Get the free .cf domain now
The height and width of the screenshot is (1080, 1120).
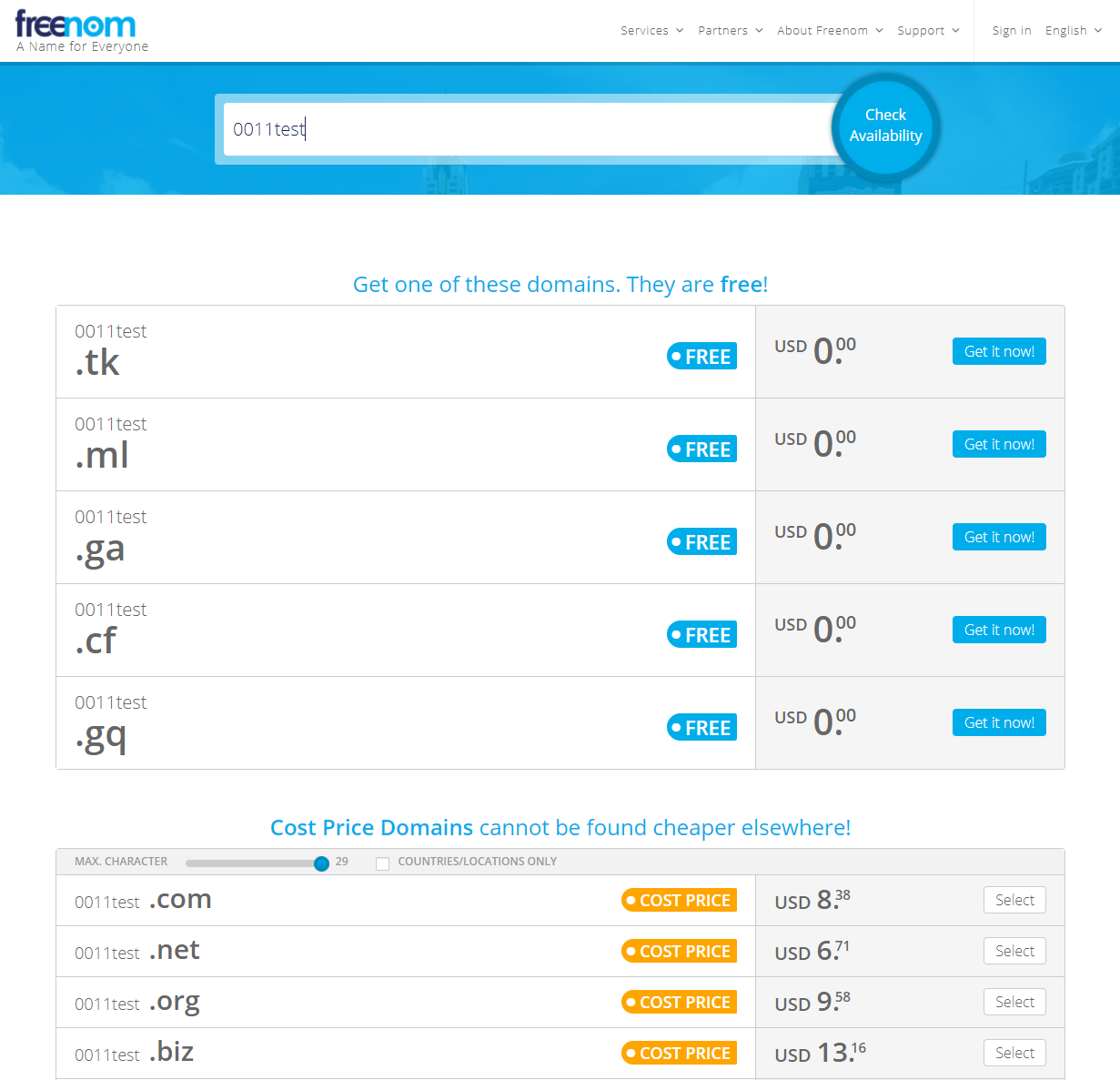[x=999, y=630]
